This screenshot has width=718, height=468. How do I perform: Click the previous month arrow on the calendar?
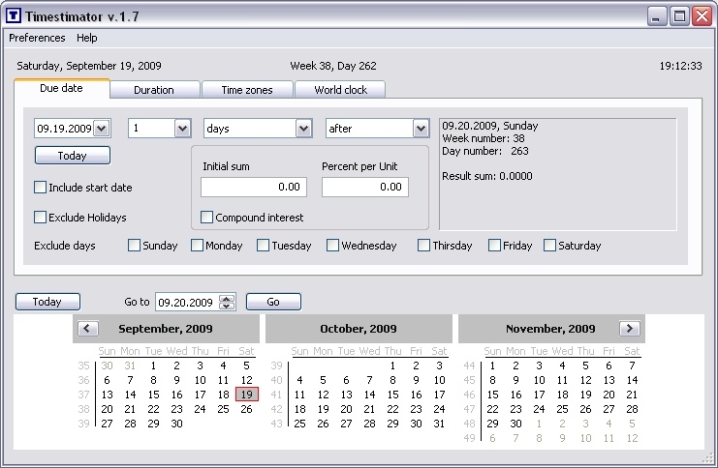point(88,328)
